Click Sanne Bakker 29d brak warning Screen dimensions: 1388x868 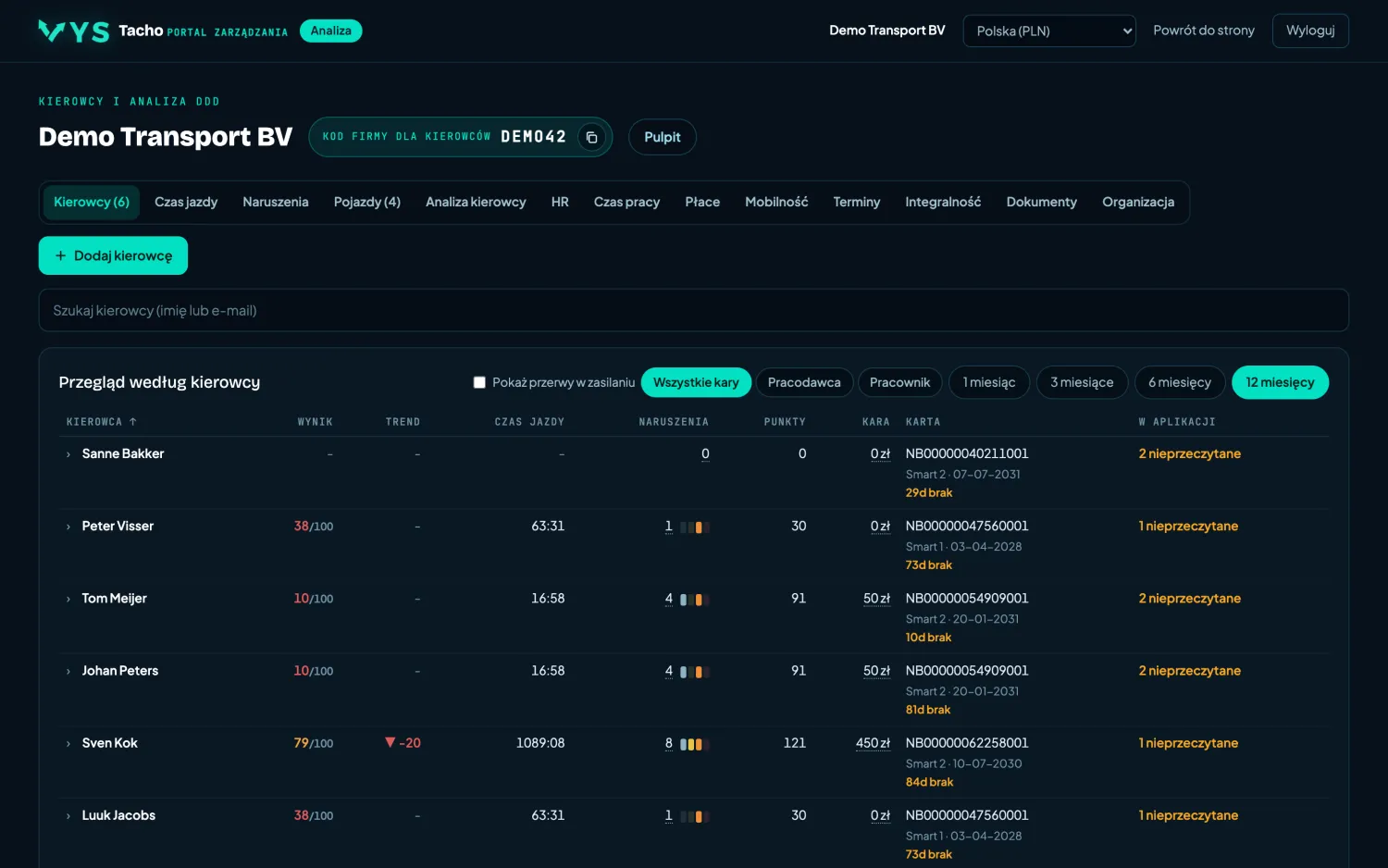click(929, 493)
